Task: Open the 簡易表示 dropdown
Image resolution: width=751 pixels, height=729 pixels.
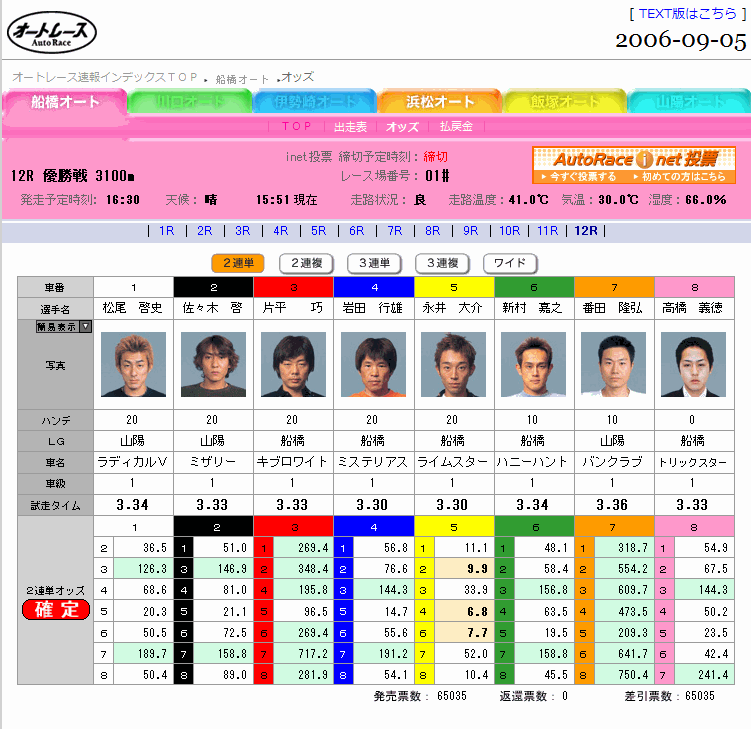Action: [x=64, y=327]
